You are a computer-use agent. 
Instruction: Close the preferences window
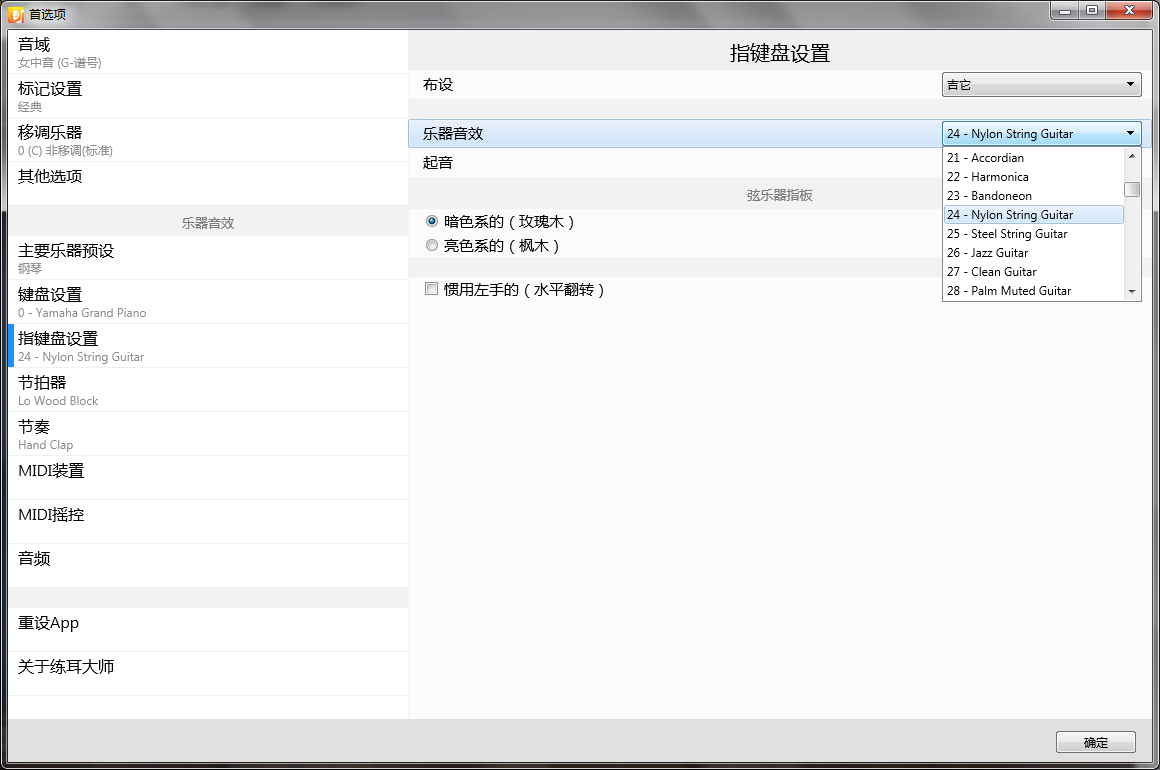[x=1130, y=10]
